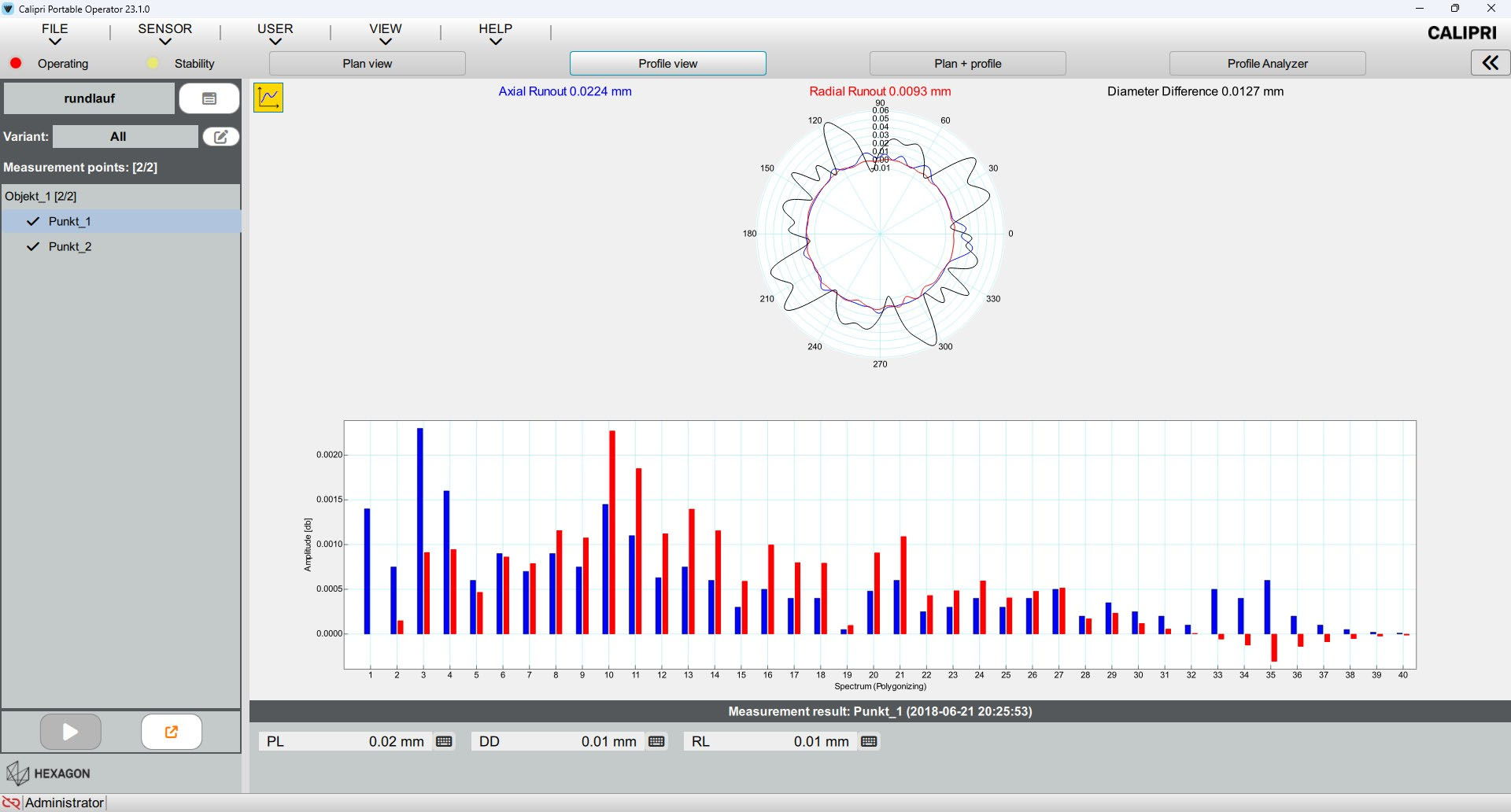Screen dimensions: 1511x812
Task: Click the Hexagon logo
Action: (x=49, y=773)
